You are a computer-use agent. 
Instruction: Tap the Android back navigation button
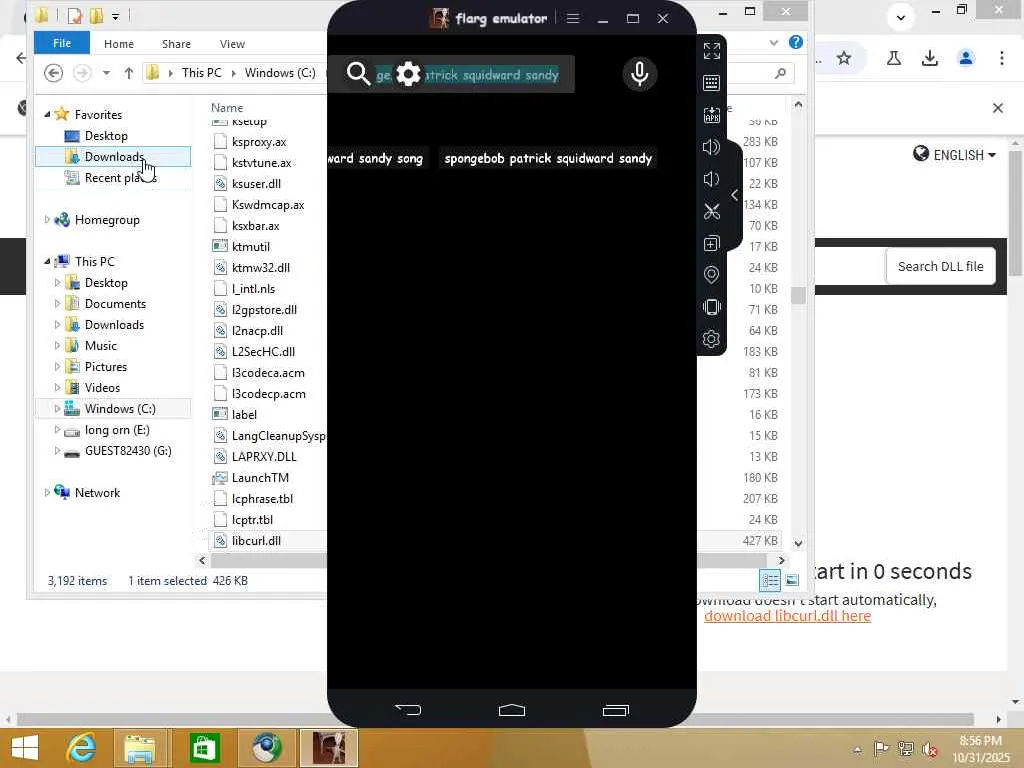click(408, 710)
